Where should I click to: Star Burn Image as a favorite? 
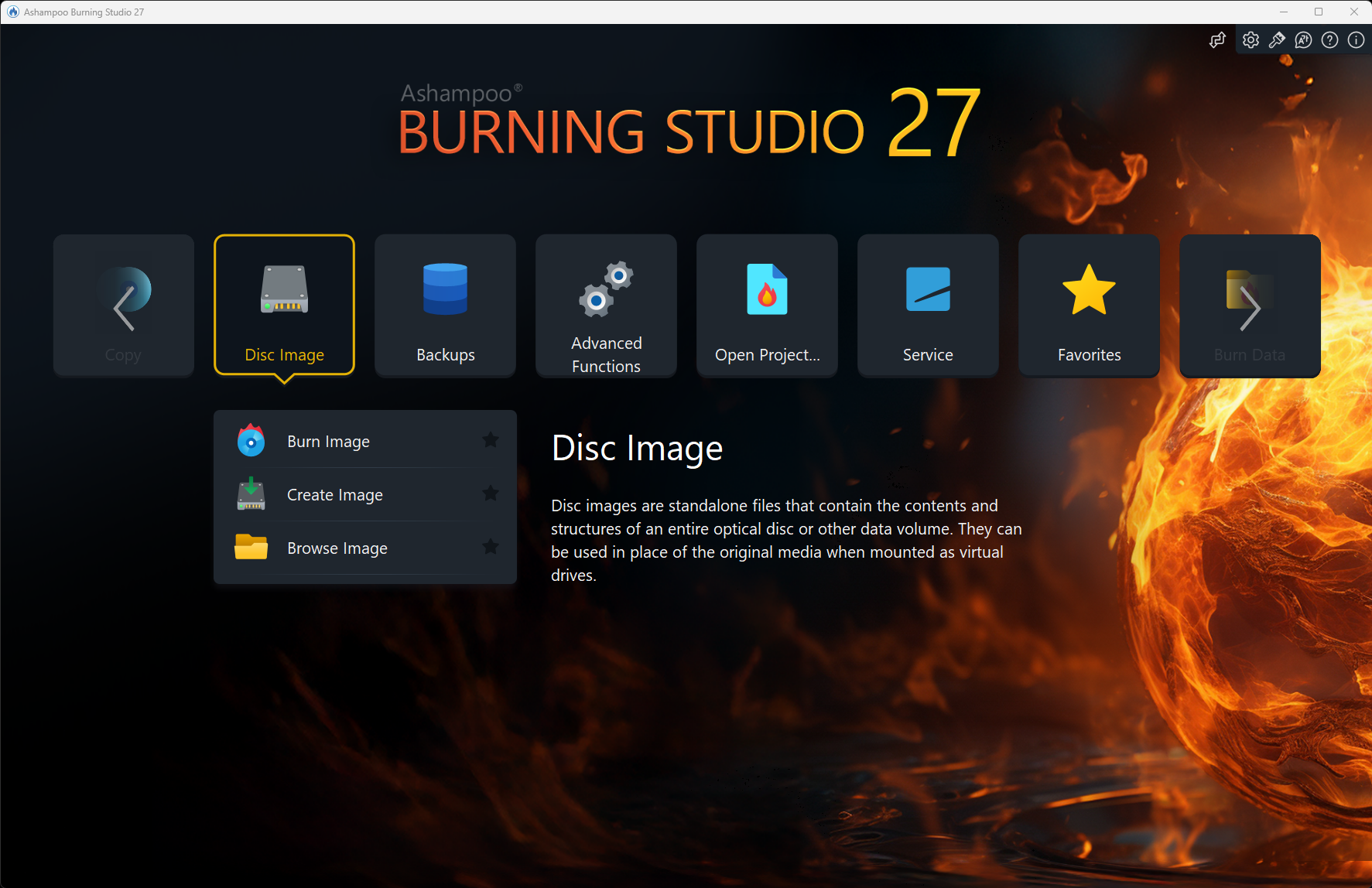pos(491,440)
